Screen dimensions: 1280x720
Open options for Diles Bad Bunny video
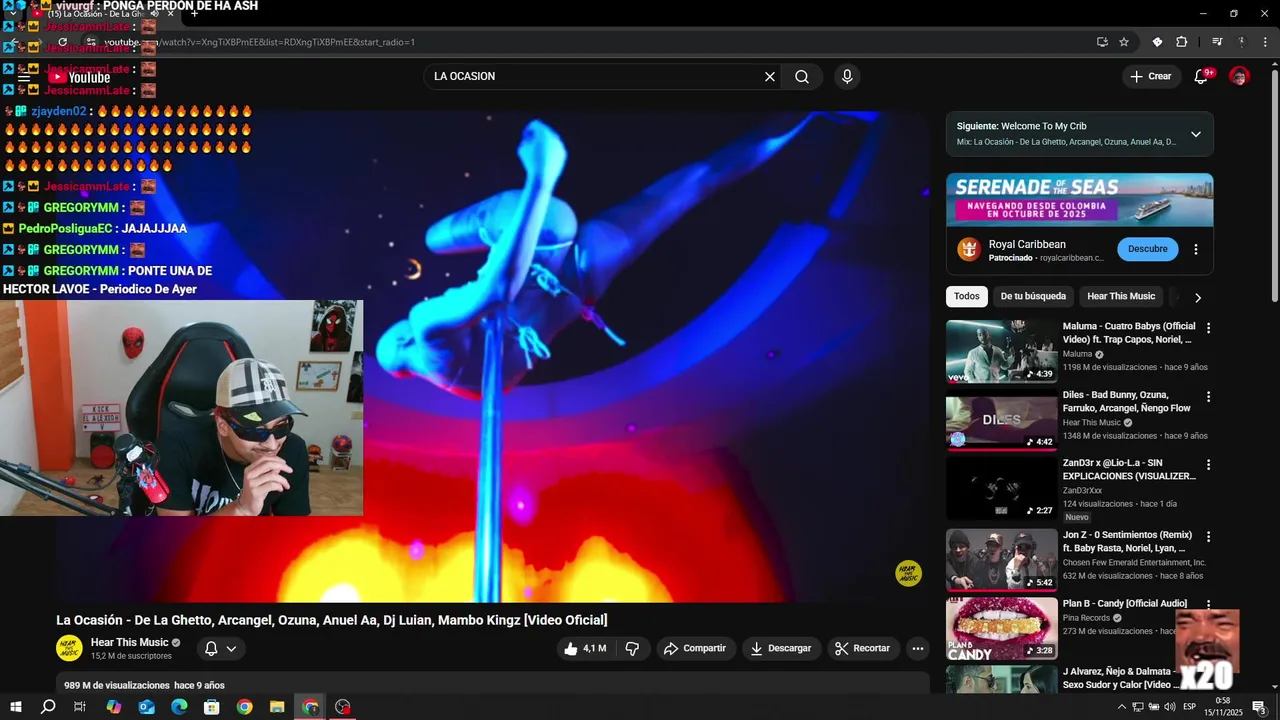(x=1208, y=397)
